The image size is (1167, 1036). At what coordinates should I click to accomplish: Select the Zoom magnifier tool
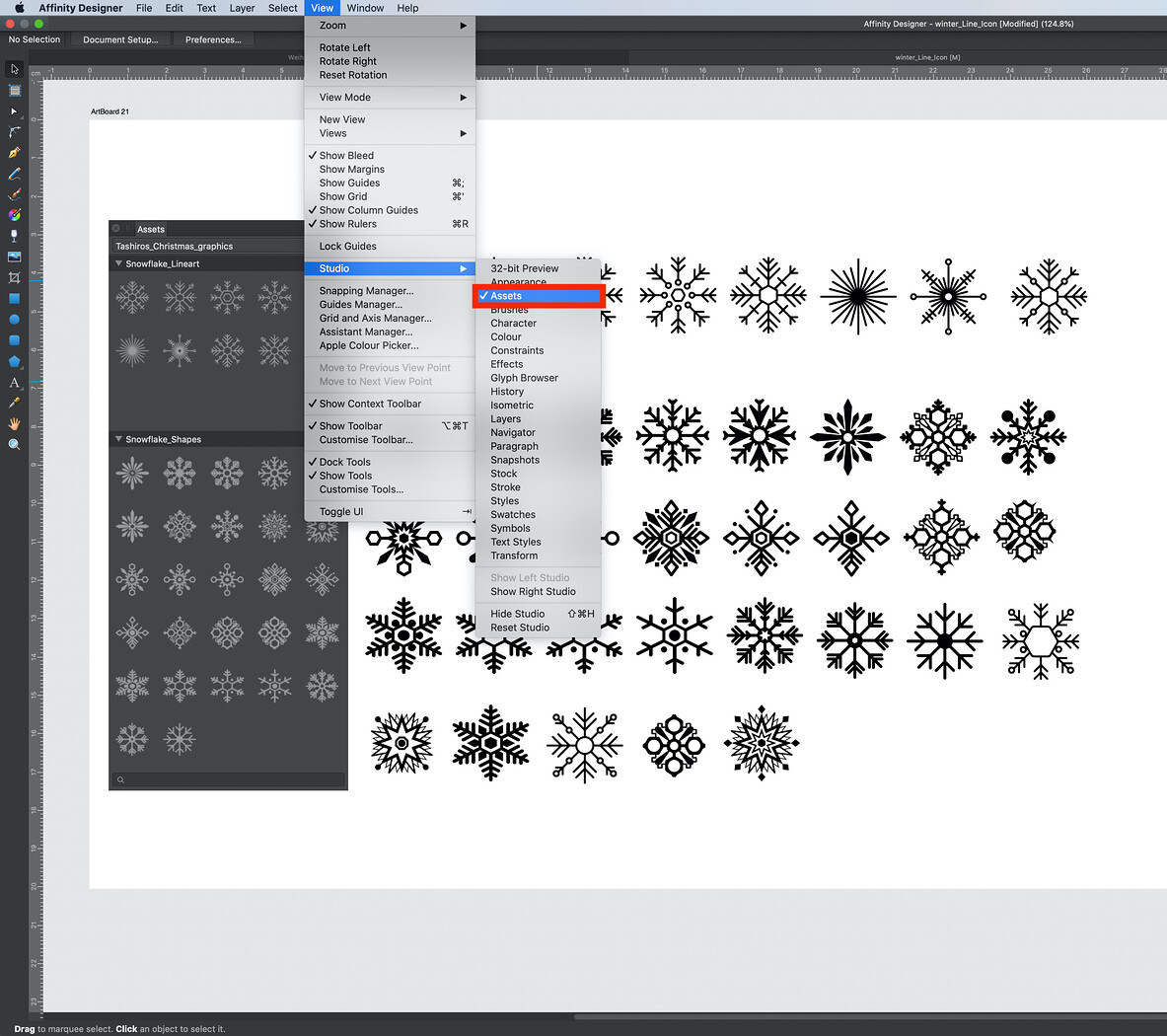click(x=14, y=444)
